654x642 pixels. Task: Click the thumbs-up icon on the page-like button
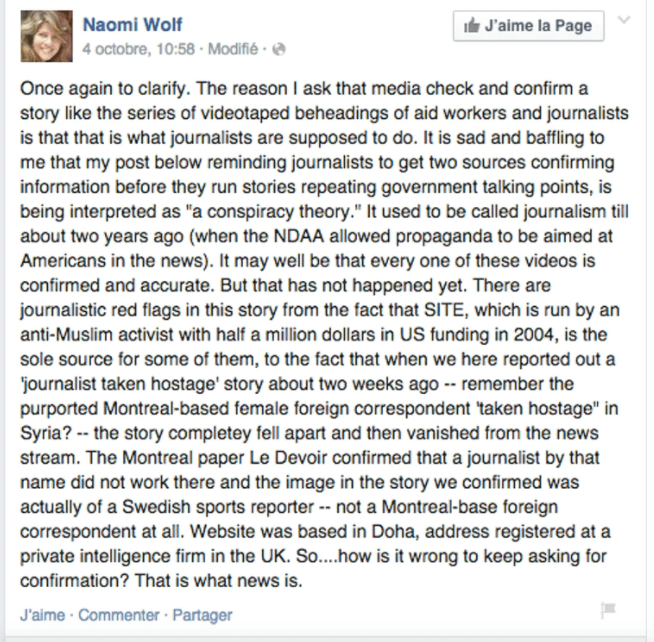coord(472,26)
